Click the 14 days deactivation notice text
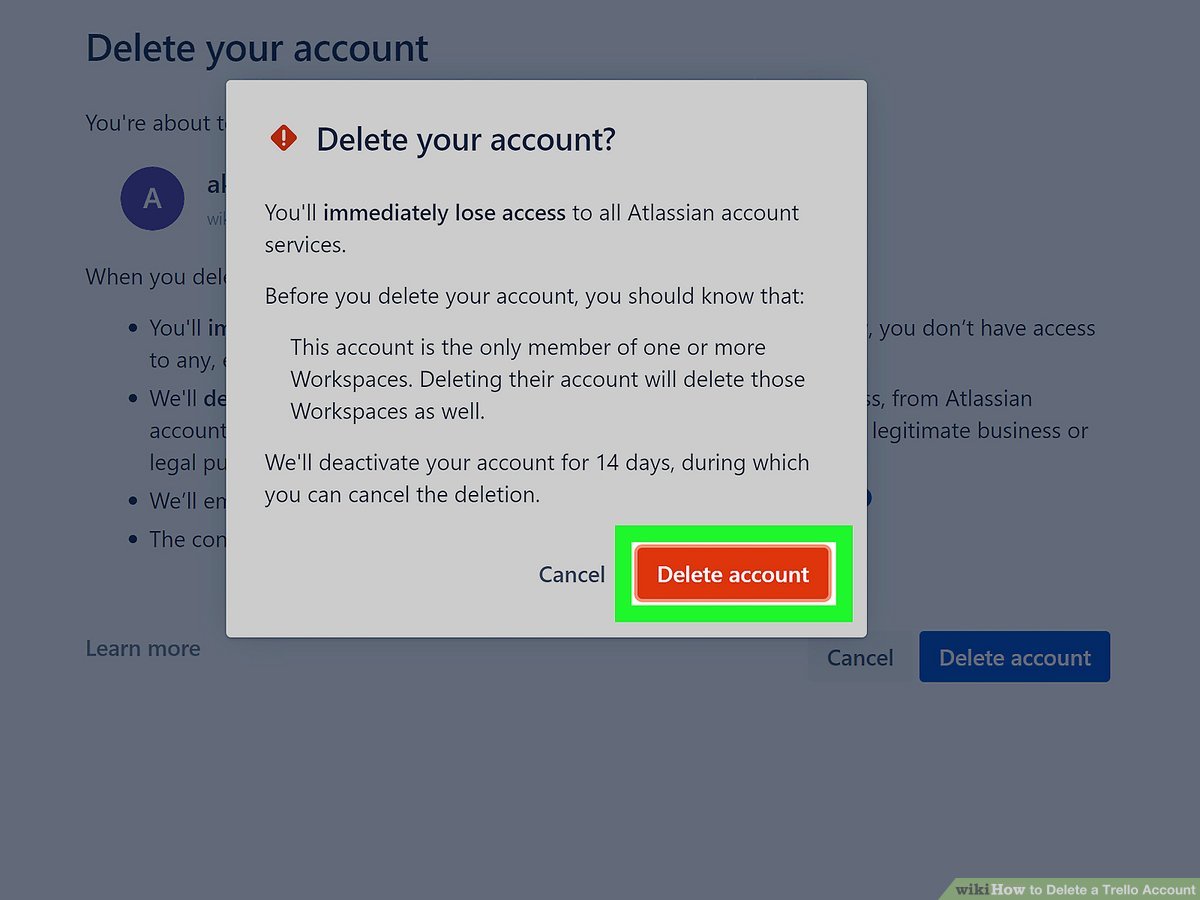1200x900 pixels. (537, 478)
